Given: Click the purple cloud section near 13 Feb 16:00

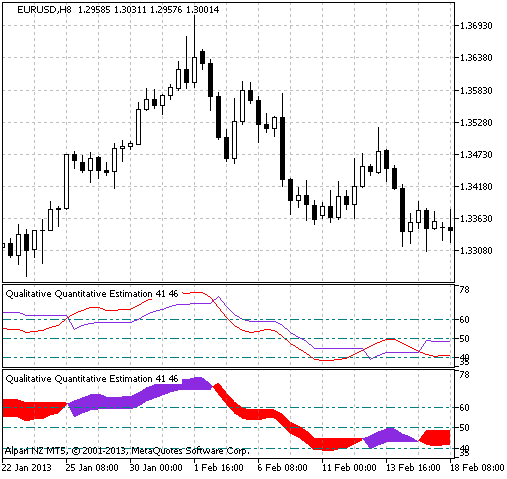Looking at the screenshot, I should coord(388,435).
